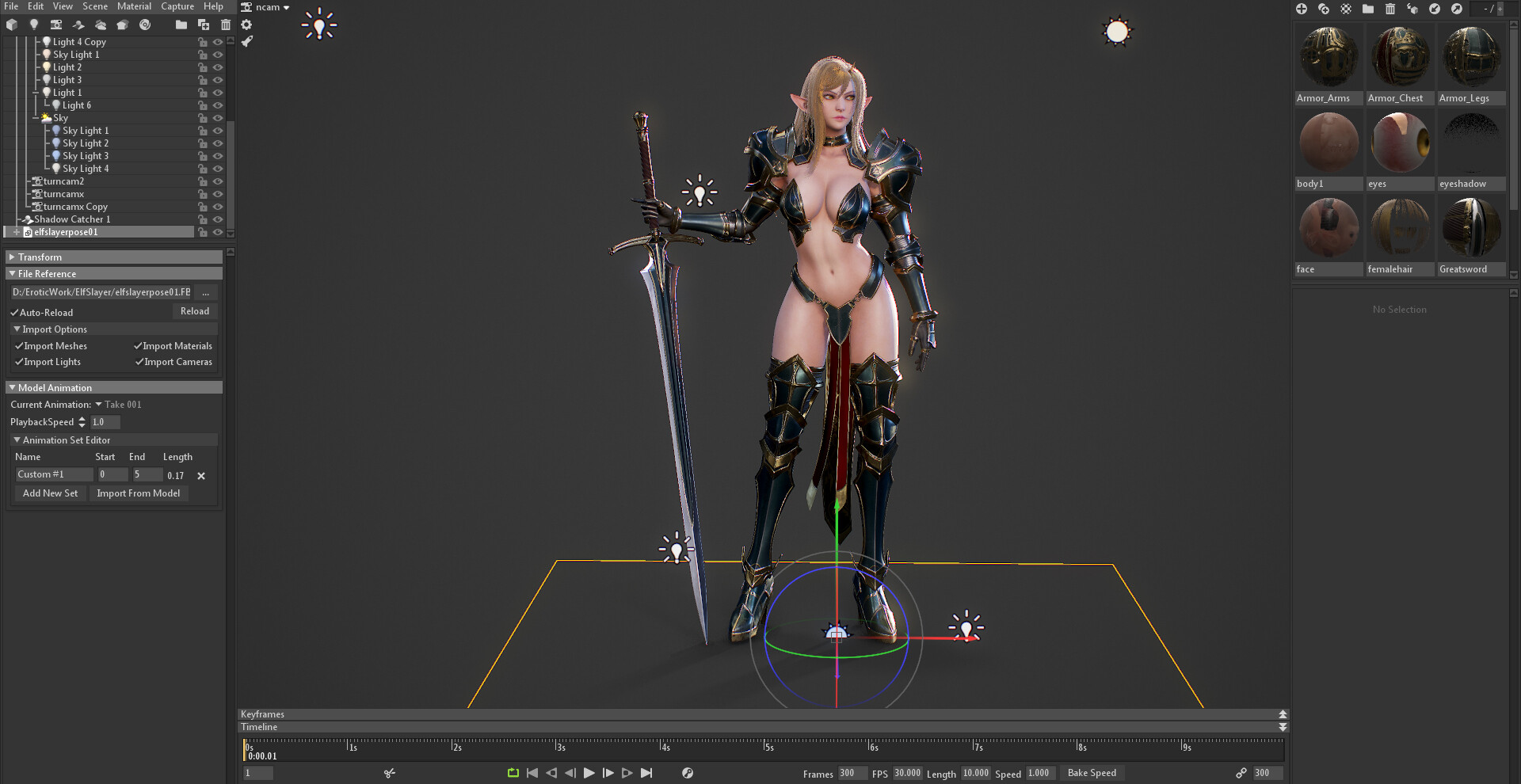Add a new cube object to the scene
This screenshot has width=1521, height=784.
[12, 25]
